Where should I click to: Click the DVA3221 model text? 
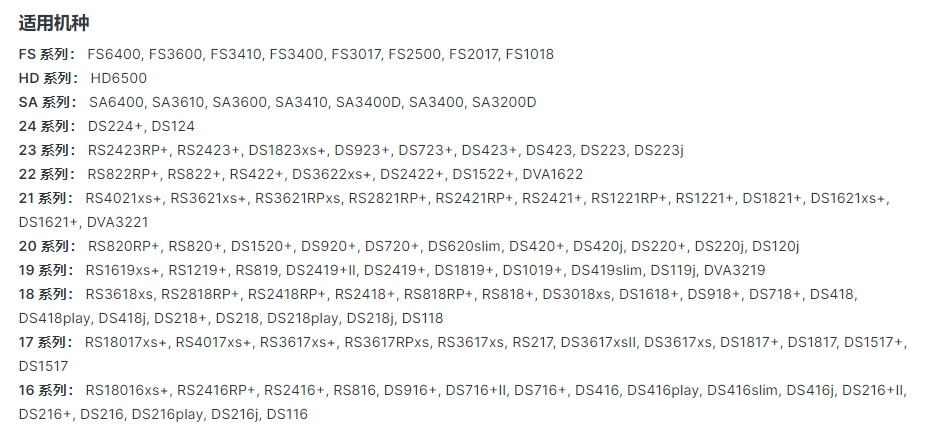coord(118,222)
